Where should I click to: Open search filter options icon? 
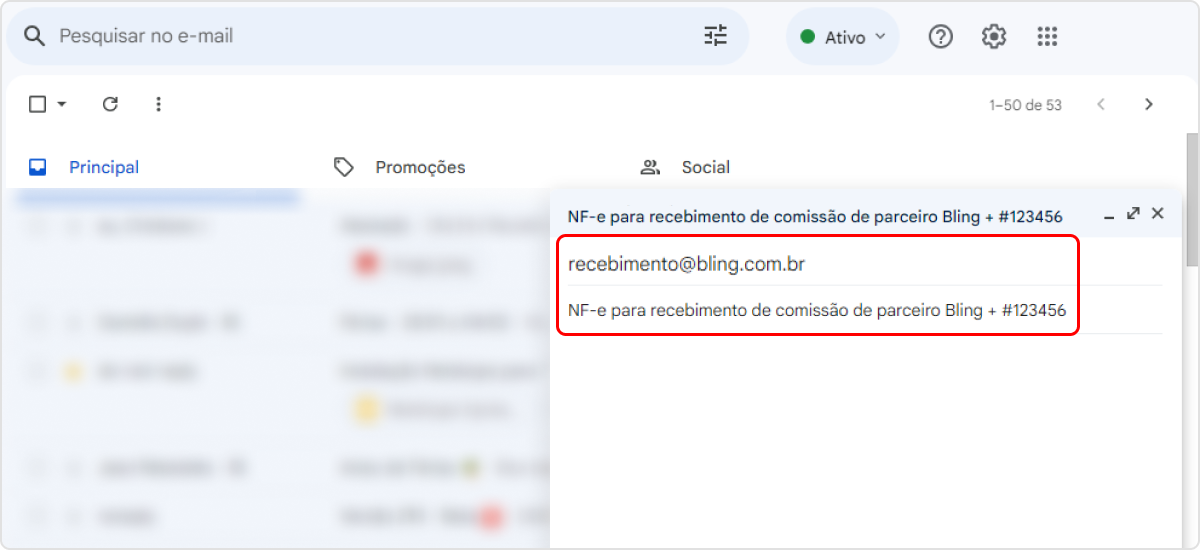coord(716,37)
